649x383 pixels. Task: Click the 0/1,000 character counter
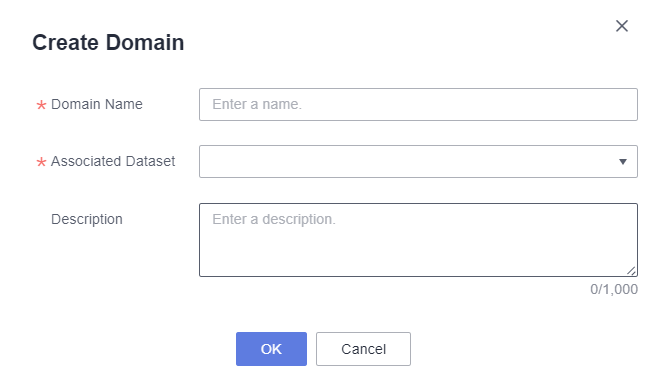pos(614,289)
